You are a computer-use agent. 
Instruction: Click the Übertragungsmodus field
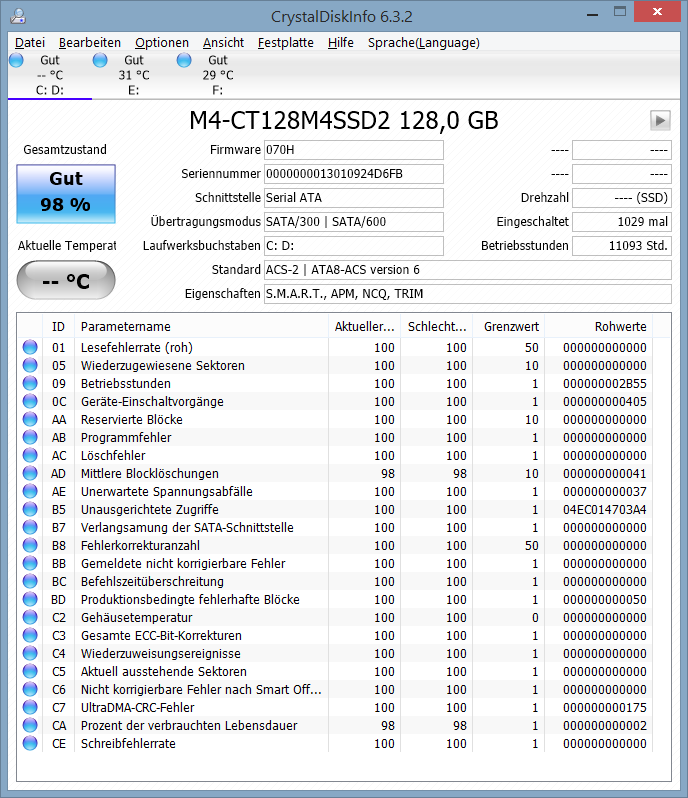(354, 221)
